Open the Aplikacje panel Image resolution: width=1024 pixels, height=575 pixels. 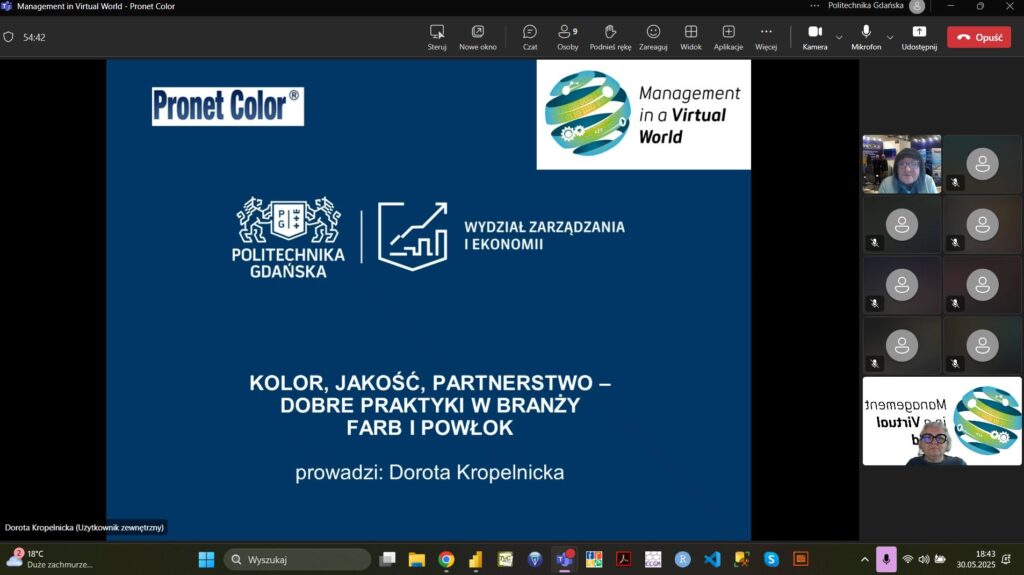click(728, 37)
